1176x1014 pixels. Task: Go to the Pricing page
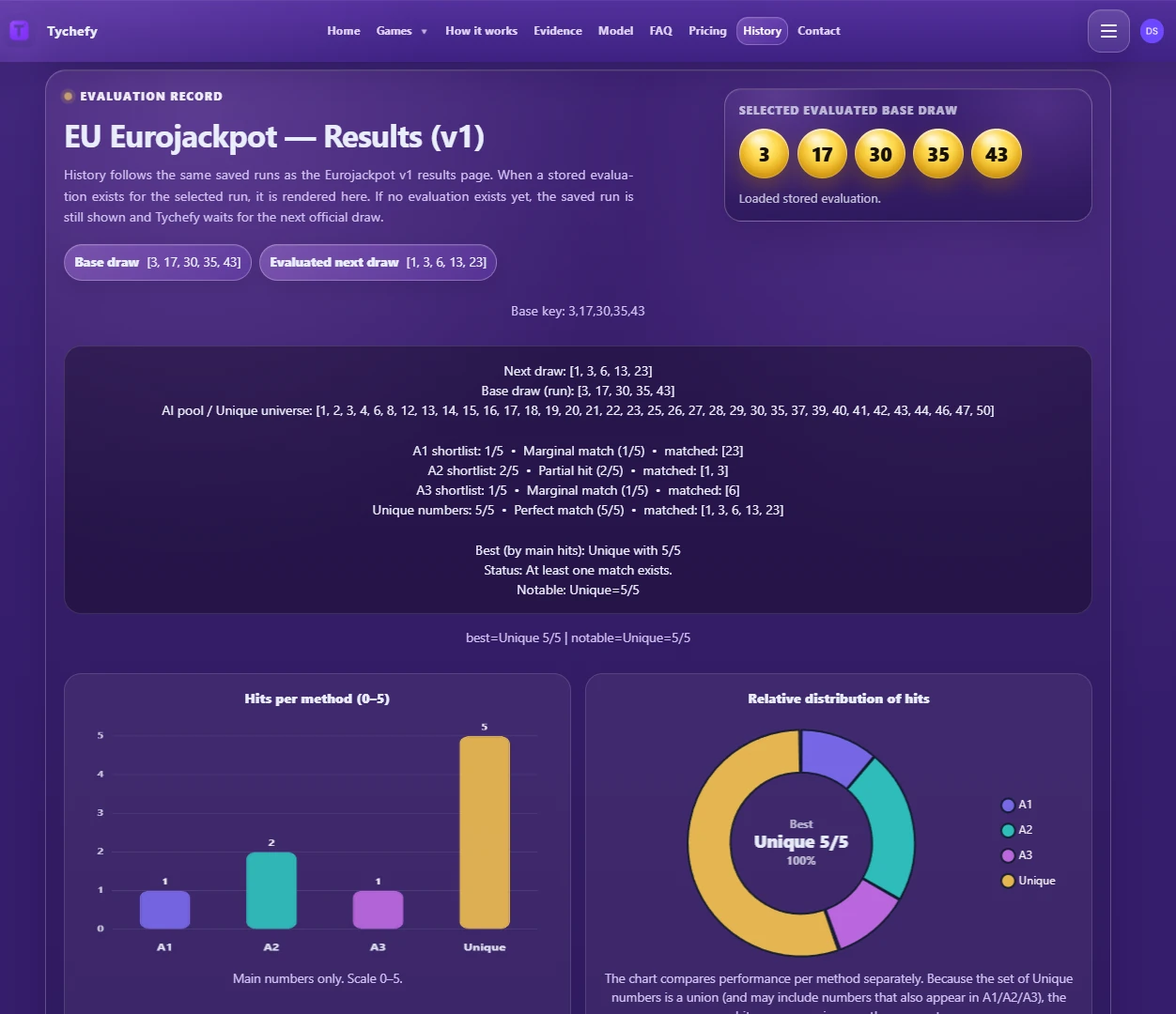[x=707, y=31]
